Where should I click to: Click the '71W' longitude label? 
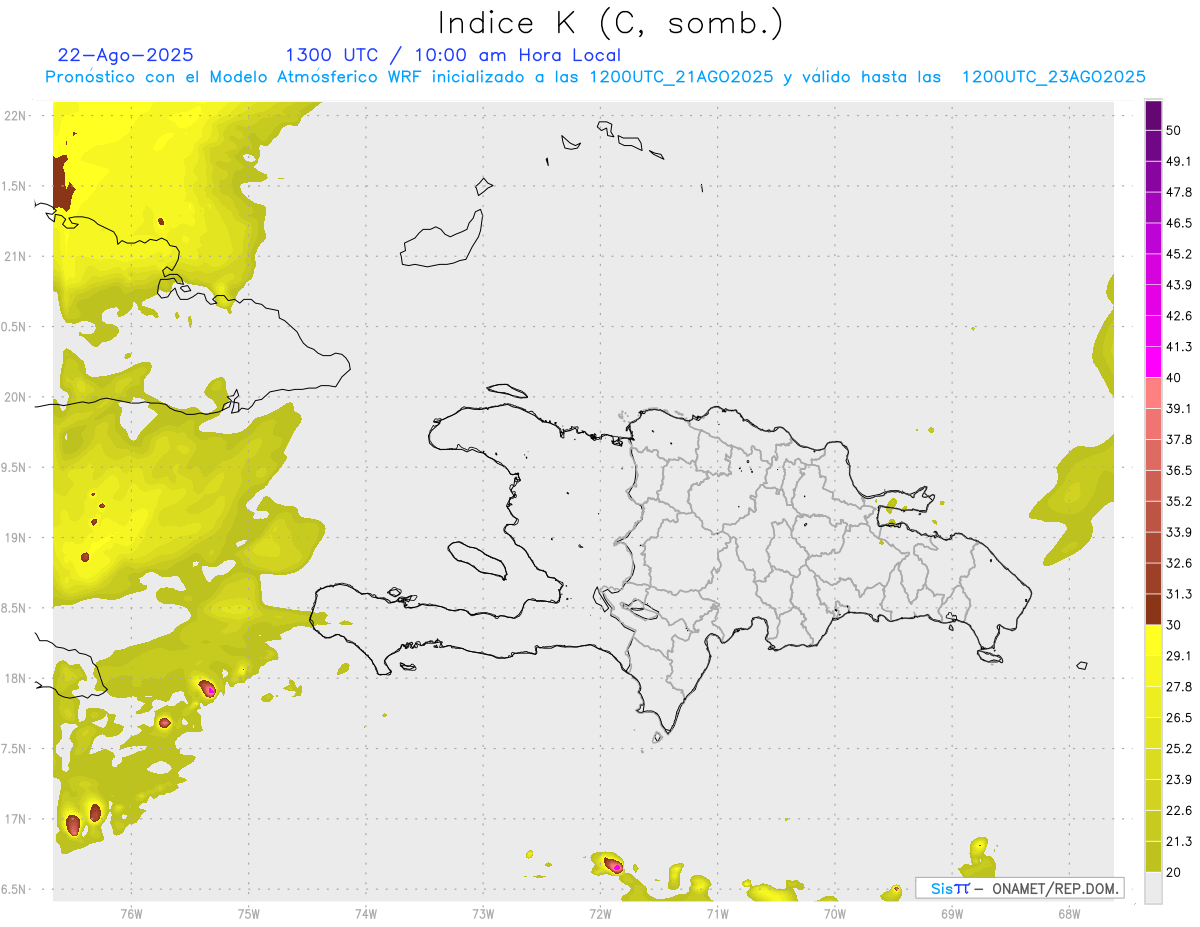[x=717, y=913]
